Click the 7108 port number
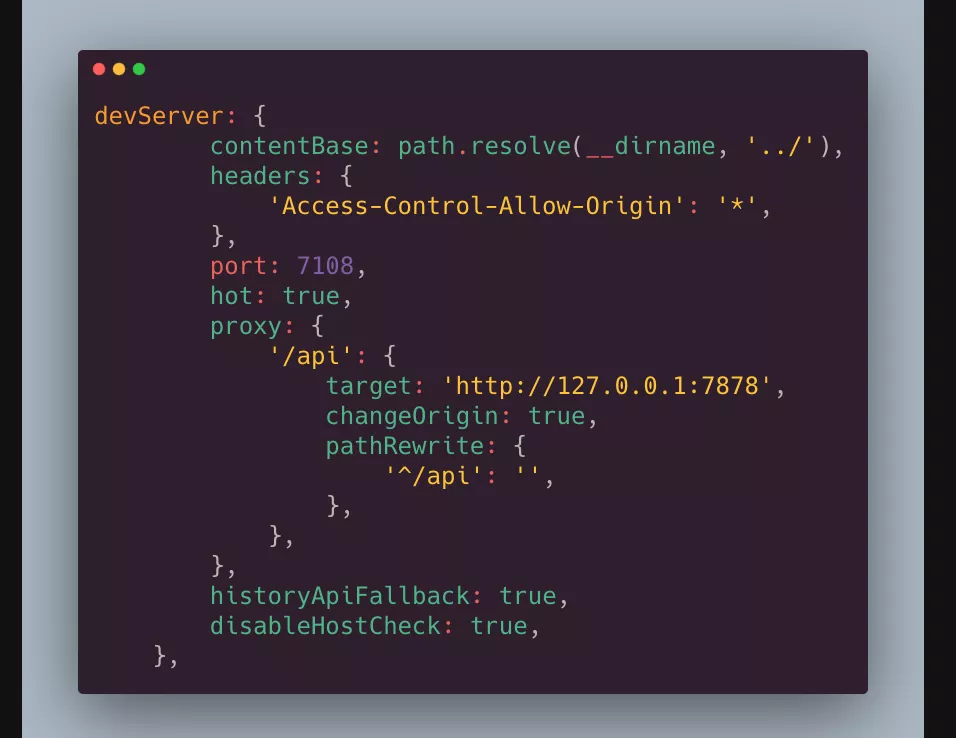The height and width of the screenshot is (738, 956). pyautogui.click(x=325, y=266)
